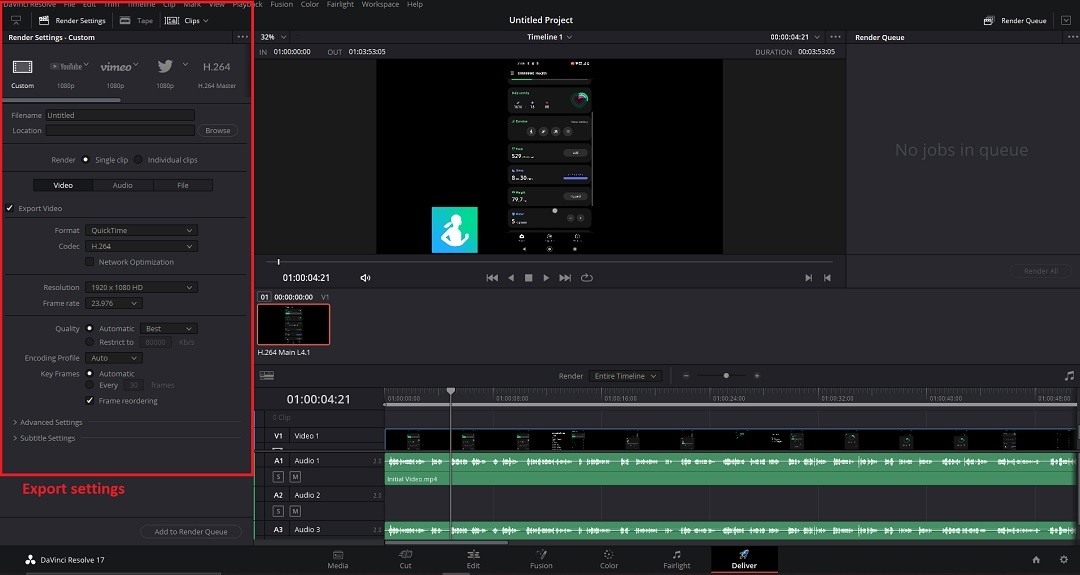Click the viewer scrubber bar
The width and height of the screenshot is (1080, 575).
tap(549, 262)
